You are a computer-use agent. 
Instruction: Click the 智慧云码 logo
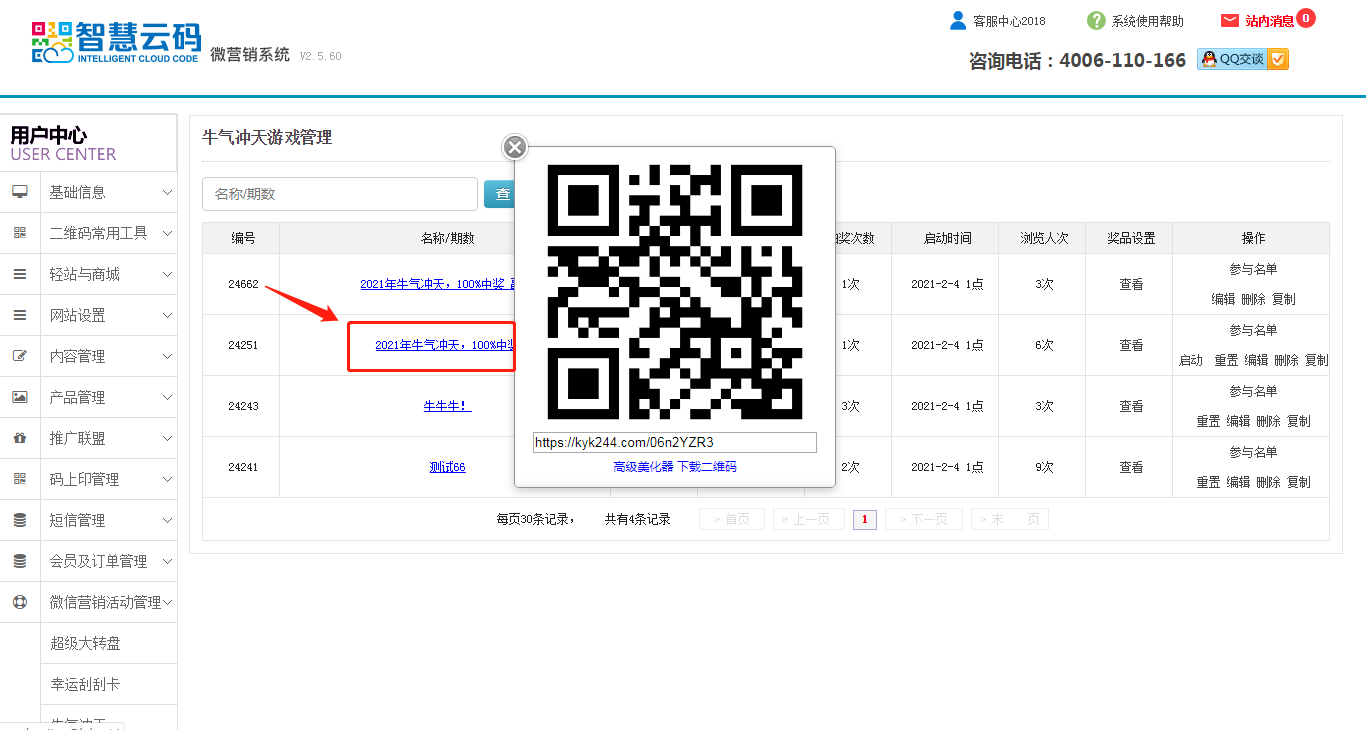click(116, 43)
